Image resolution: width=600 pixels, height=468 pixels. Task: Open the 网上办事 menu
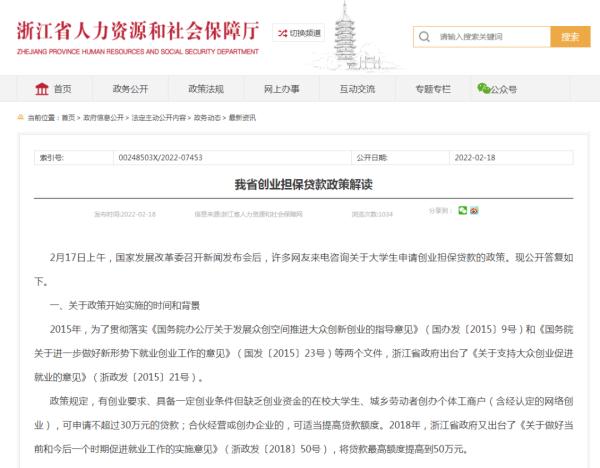tap(282, 89)
